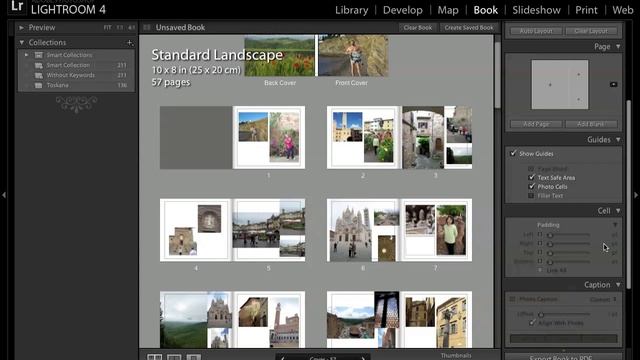Click the Lr Lightroom logo
640x360 pixels.
pyautogui.click(x=17, y=7)
